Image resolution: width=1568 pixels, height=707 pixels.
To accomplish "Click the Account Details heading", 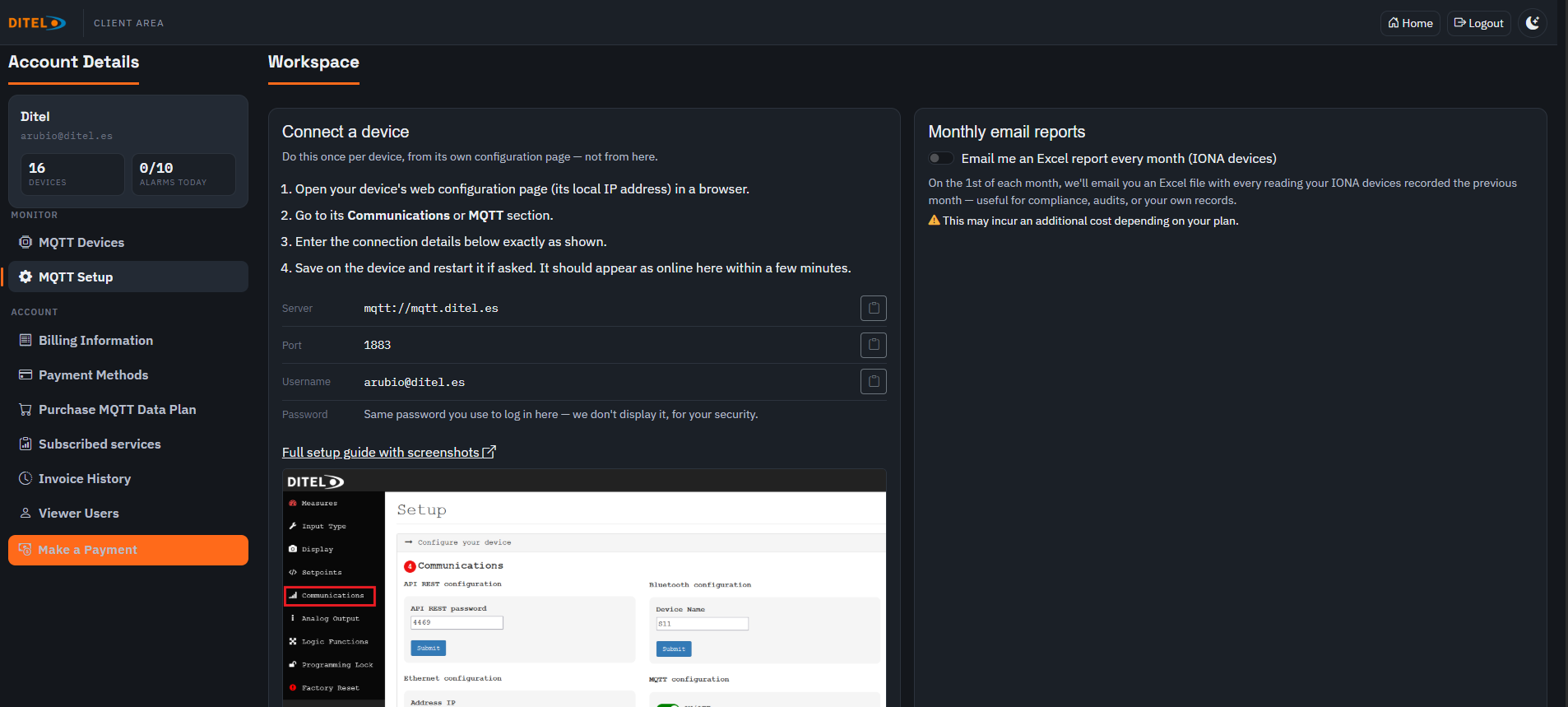I will click(x=73, y=62).
